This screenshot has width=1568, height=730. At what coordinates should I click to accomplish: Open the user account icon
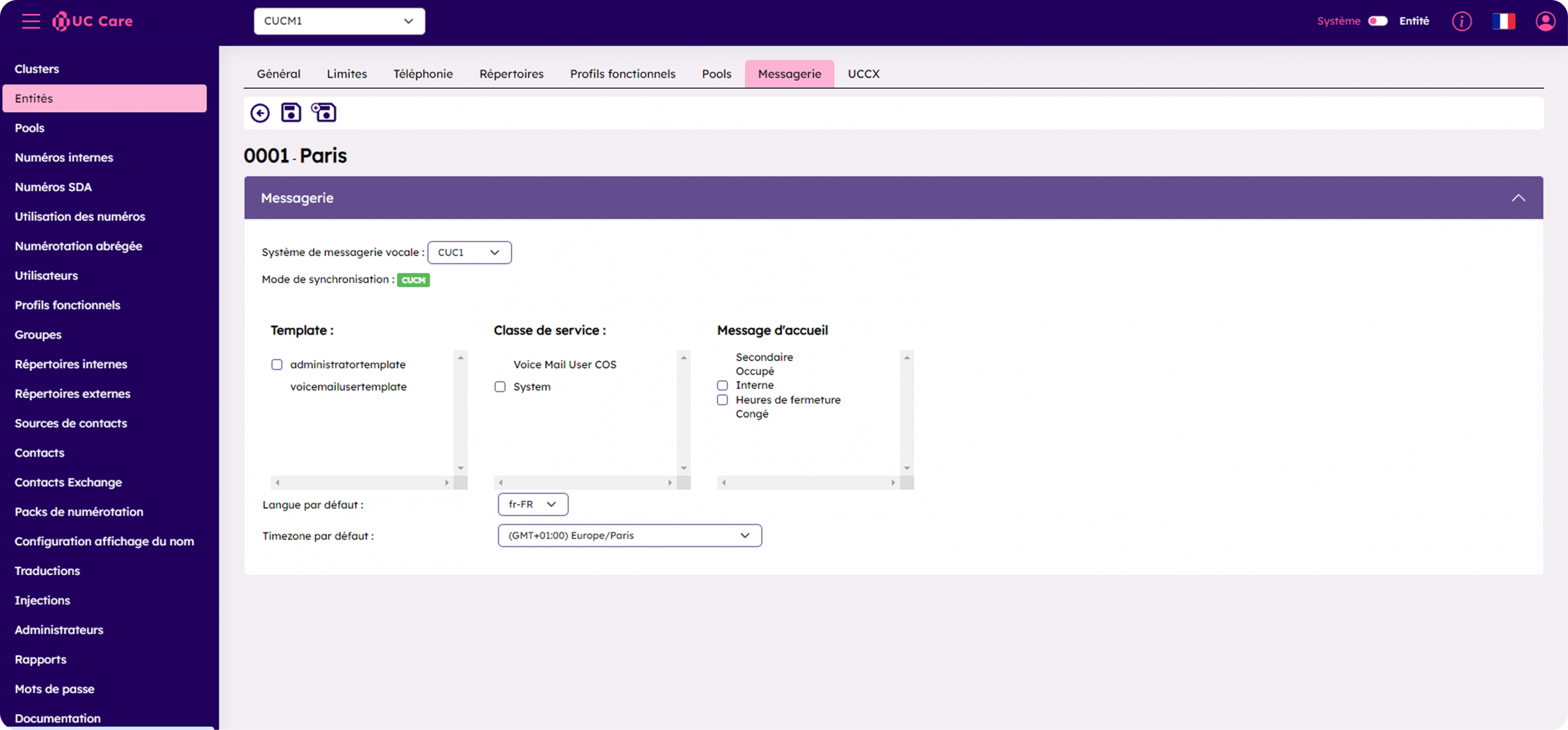coord(1545,21)
